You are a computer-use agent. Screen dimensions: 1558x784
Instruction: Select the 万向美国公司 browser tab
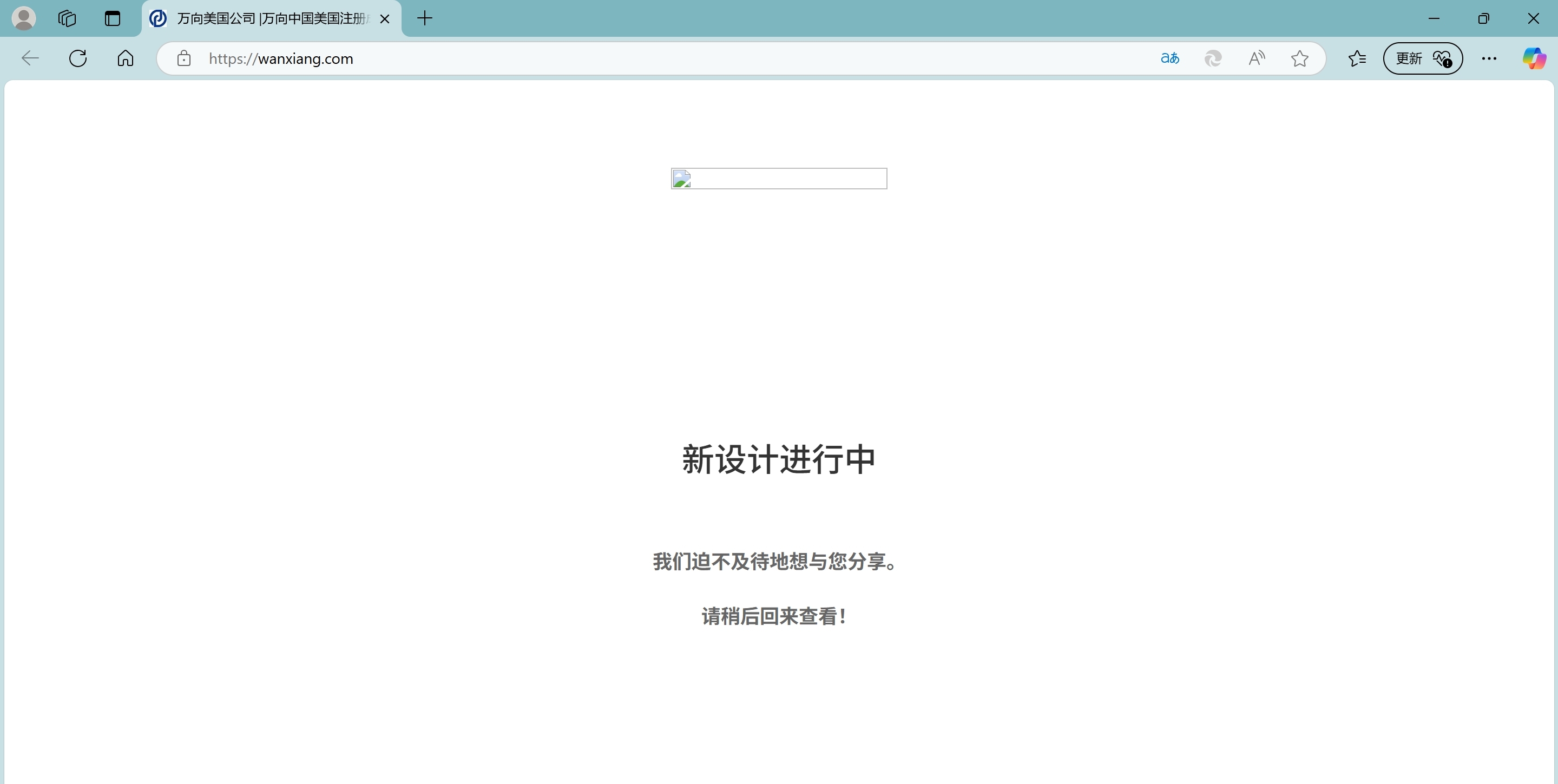272,19
